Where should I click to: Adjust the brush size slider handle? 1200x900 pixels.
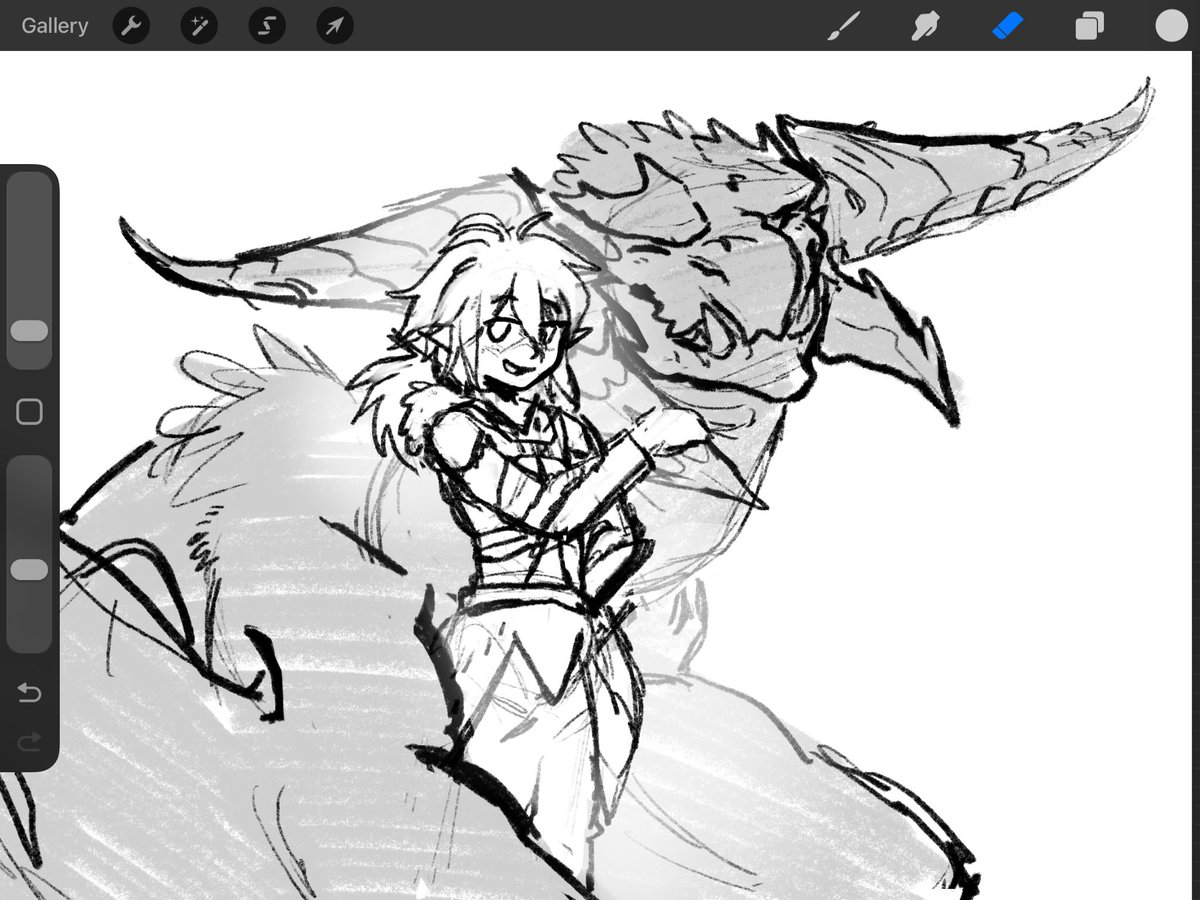coord(29,331)
